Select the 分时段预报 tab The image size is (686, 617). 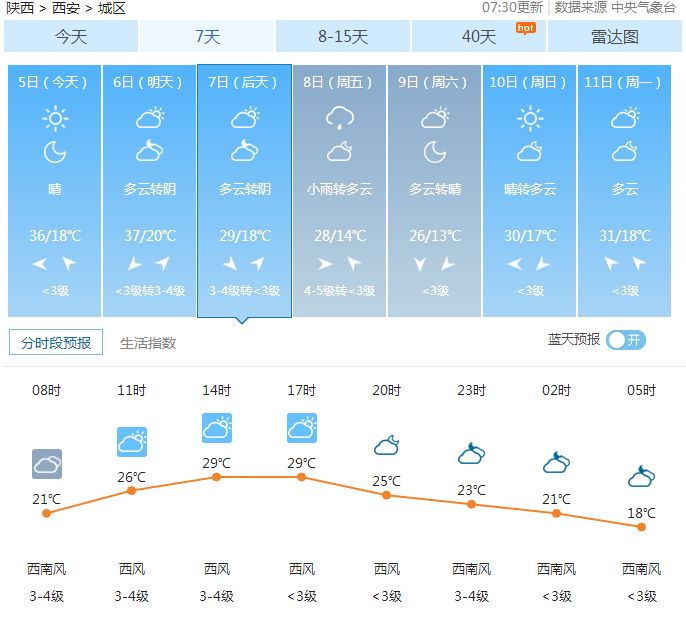point(56,342)
